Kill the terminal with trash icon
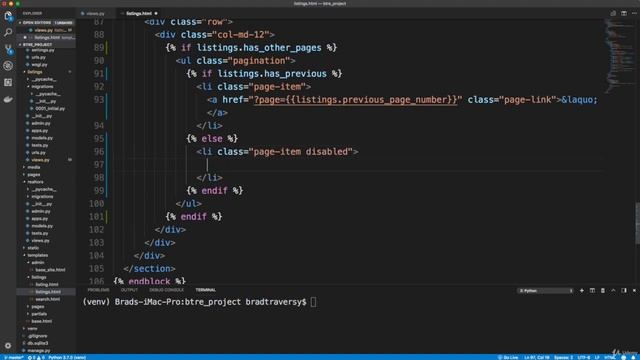 603,291
